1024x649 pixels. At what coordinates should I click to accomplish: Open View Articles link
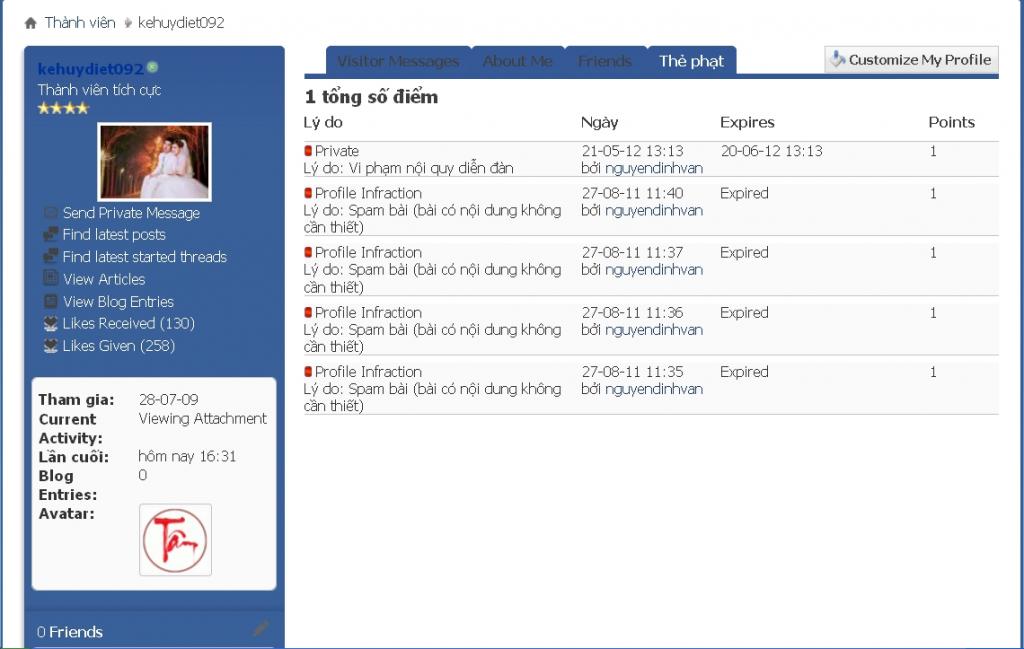pos(104,279)
